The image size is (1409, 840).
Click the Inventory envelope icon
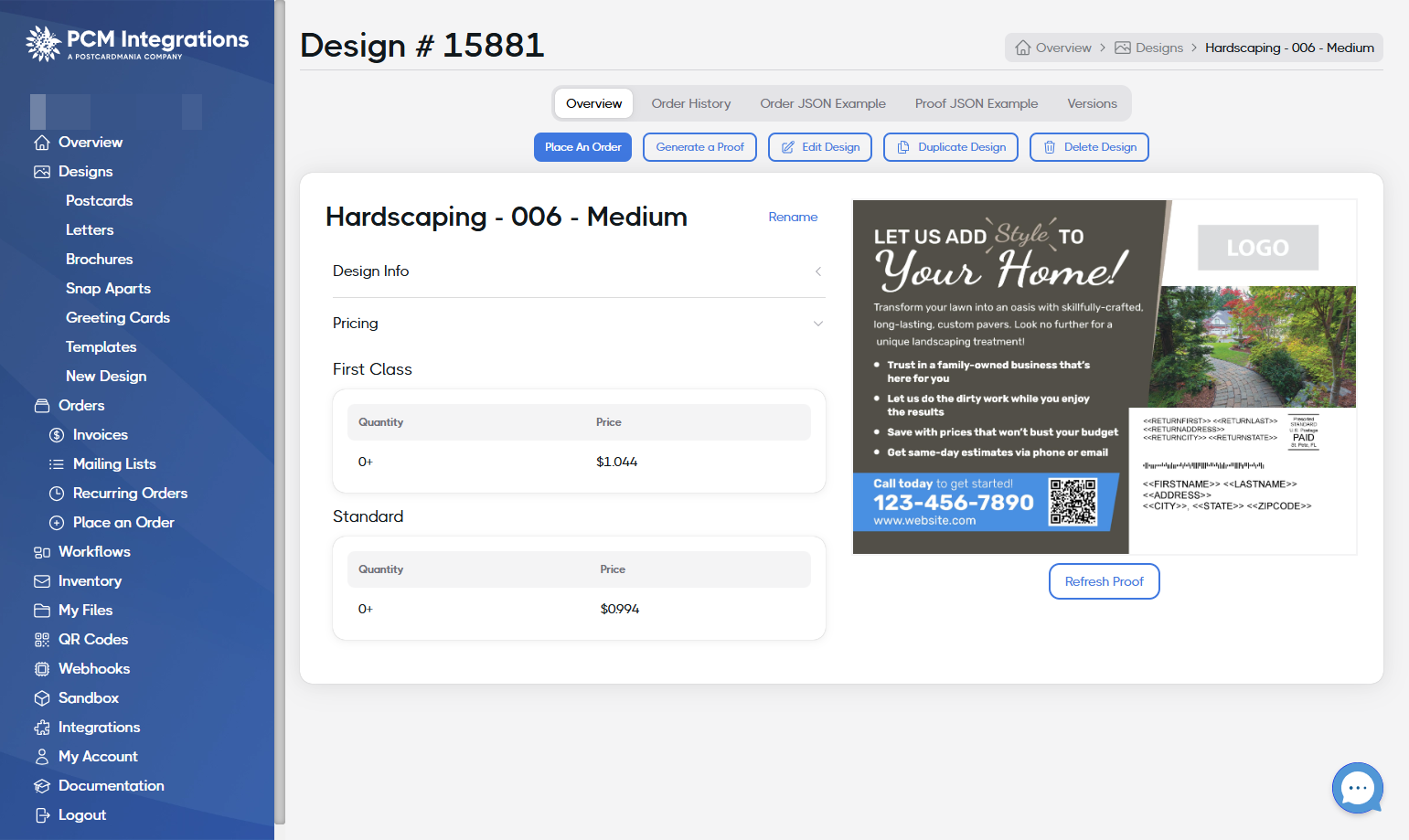tap(42, 581)
